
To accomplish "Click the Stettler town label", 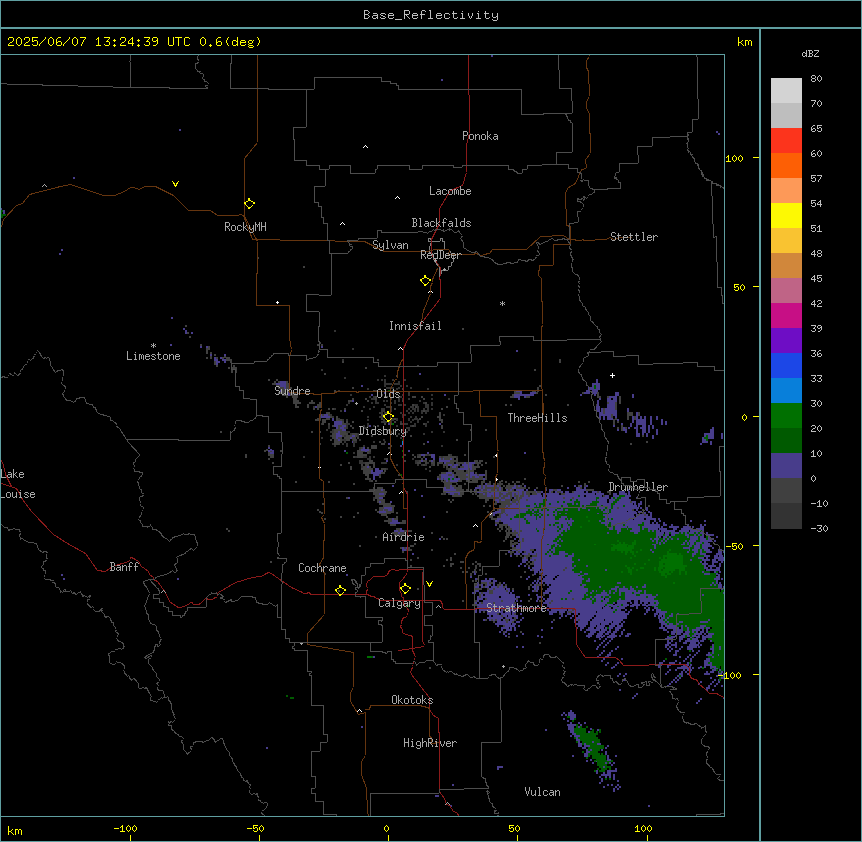I will pos(634,237).
